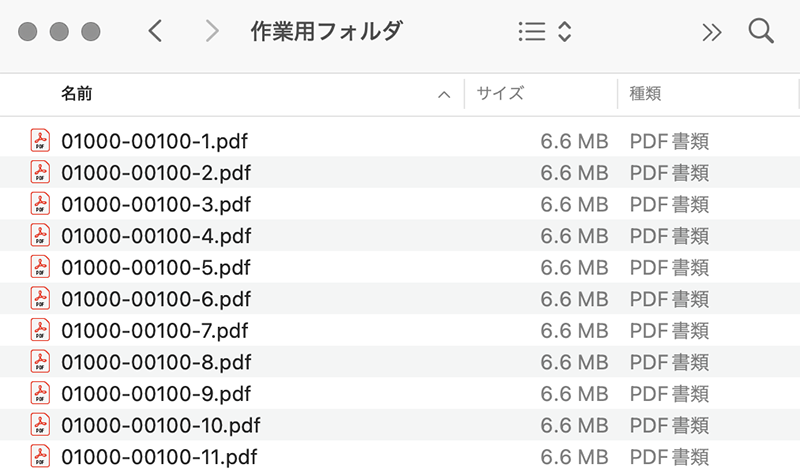
Task: Click the forward navigation arrow
Action: 211,32
